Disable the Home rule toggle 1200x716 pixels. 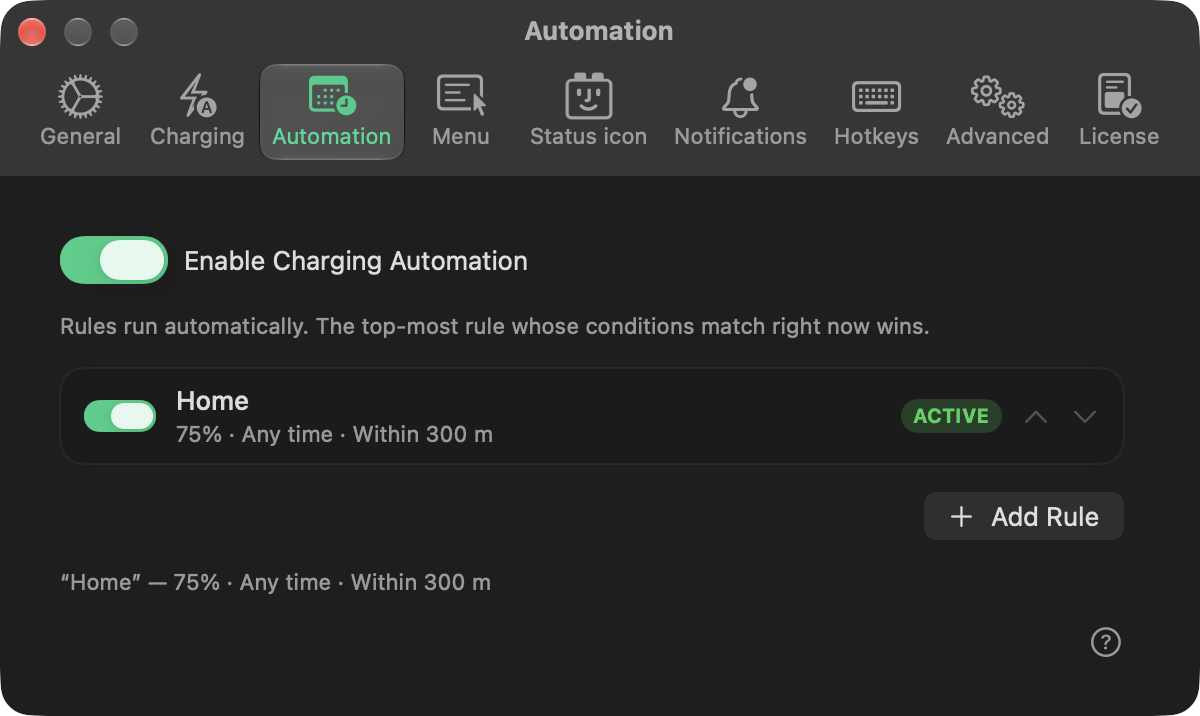click(120, 416)
